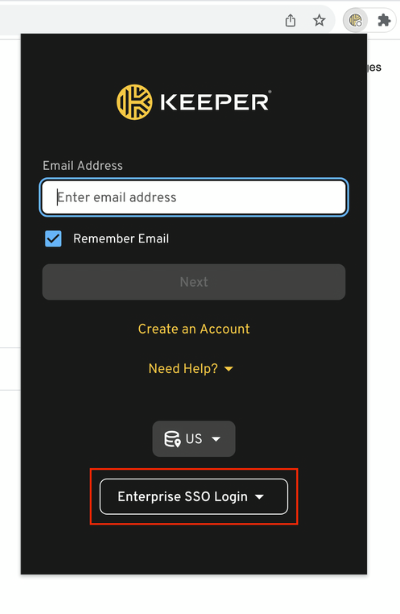Open the Enterprise SSO Login dropdown
This screenshot has height=614, width=400.
pyautogui.click(x=194, y=497)
